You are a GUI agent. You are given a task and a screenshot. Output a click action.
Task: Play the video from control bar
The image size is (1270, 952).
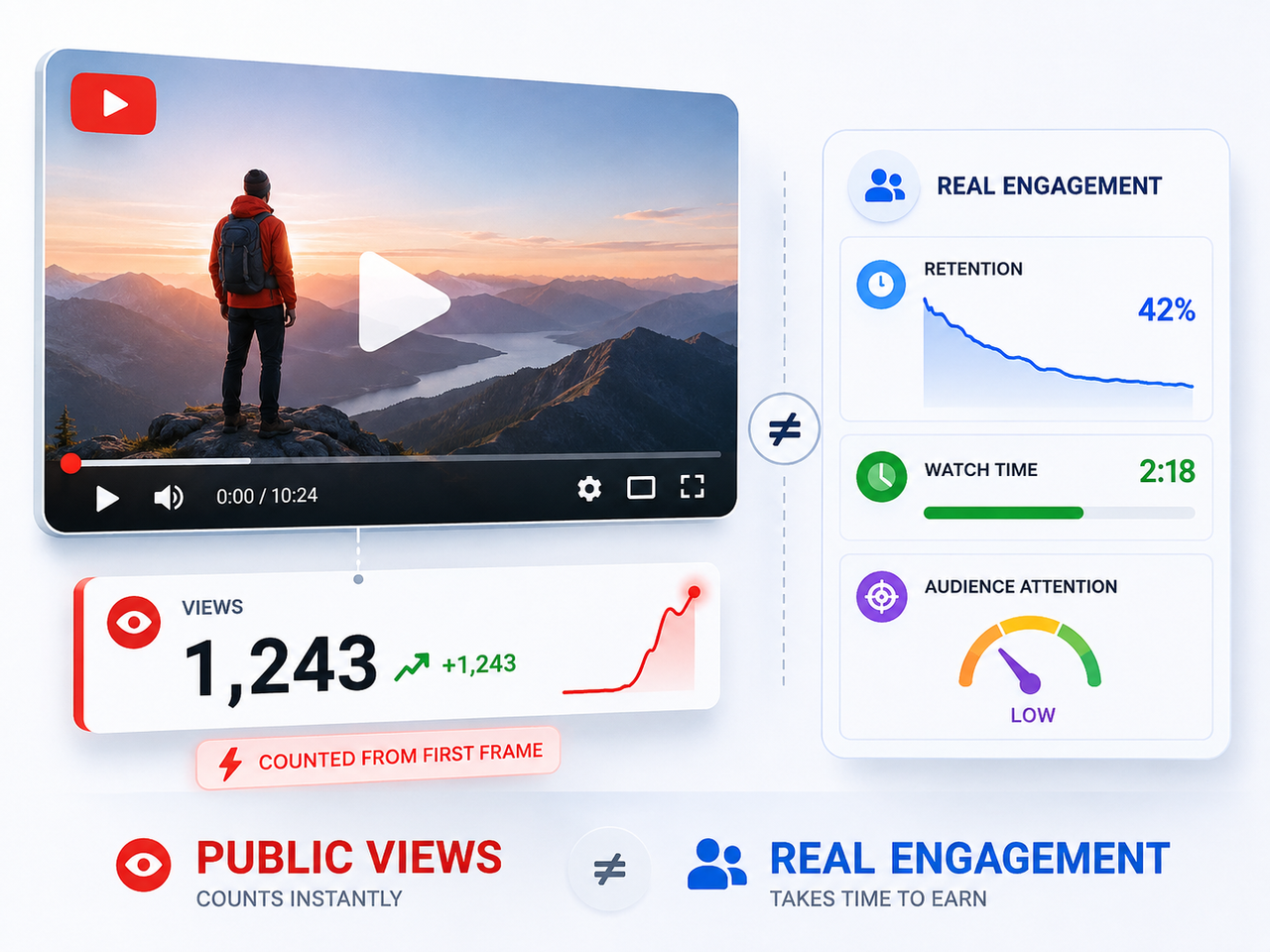pyautogui.click(x=107, y=498)
